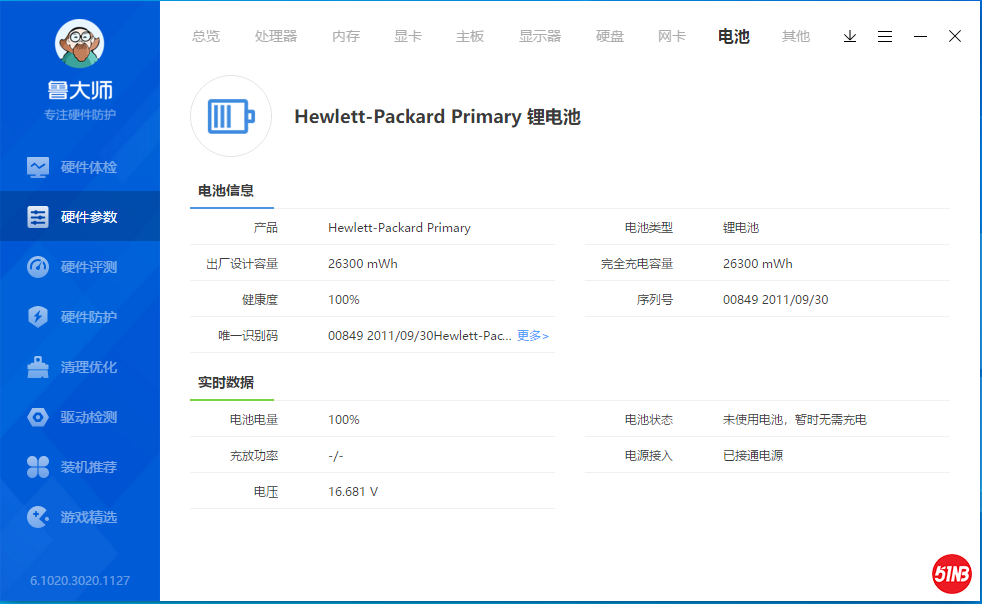Click the 硬件防护 shield icon
Screen dimensions: 982x604
coord(38,317)
